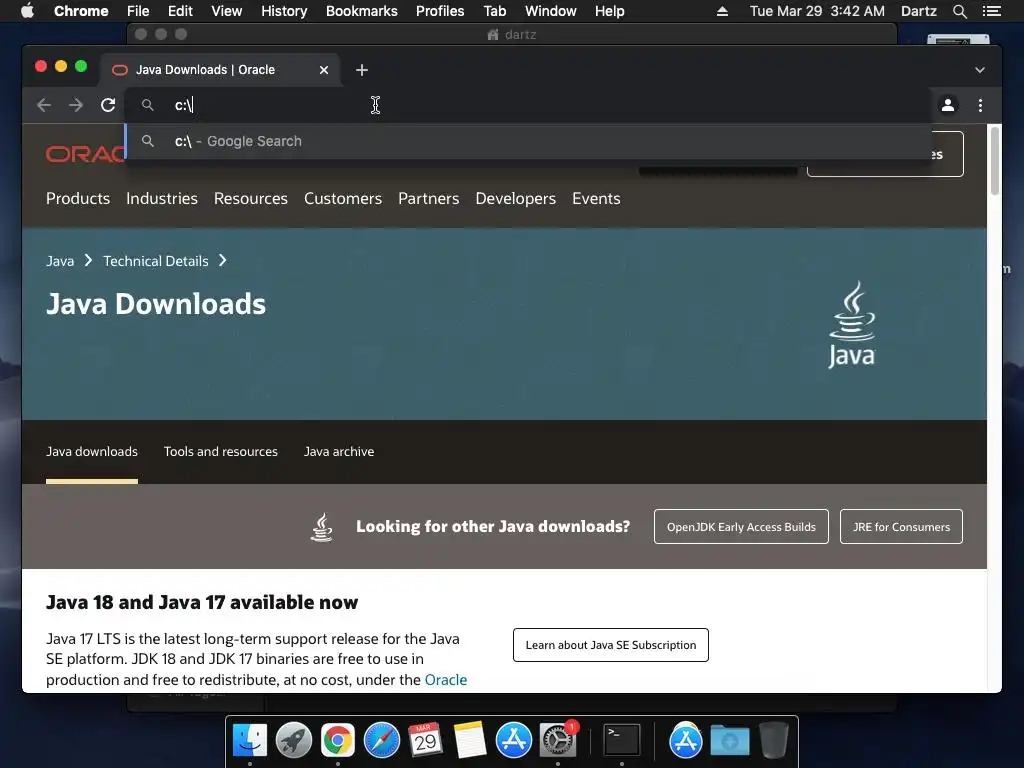Click the JRE for Consumers button
This screenshot has width=1024, height=768.
coord(901,526)
